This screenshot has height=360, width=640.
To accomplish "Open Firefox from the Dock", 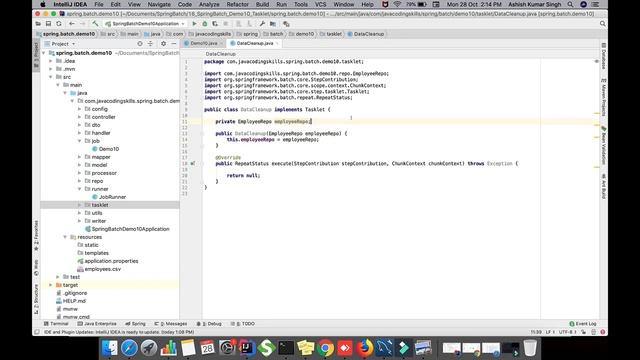I will [x=364, y=348].
